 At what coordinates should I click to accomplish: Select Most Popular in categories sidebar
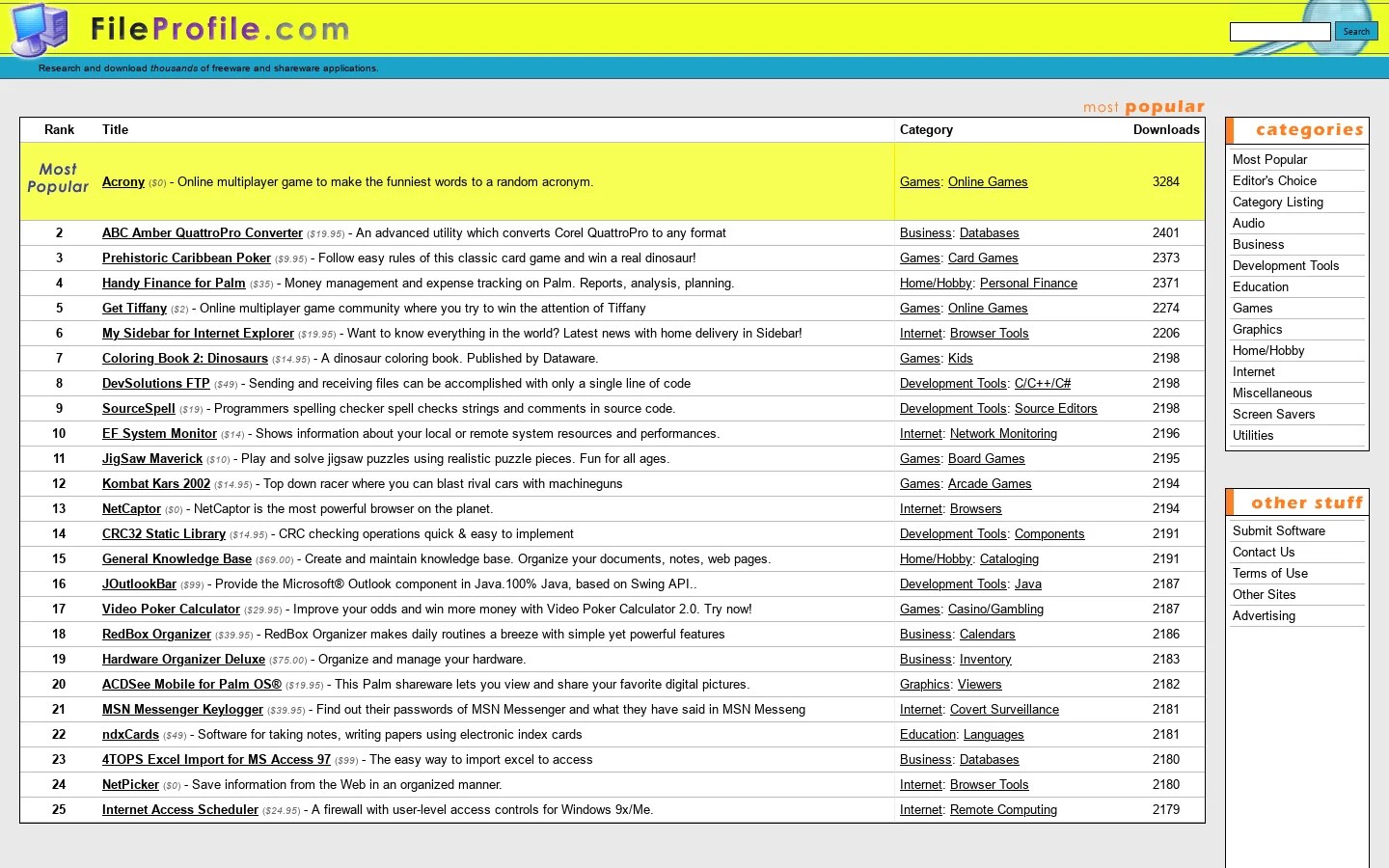coord(1269,160)
